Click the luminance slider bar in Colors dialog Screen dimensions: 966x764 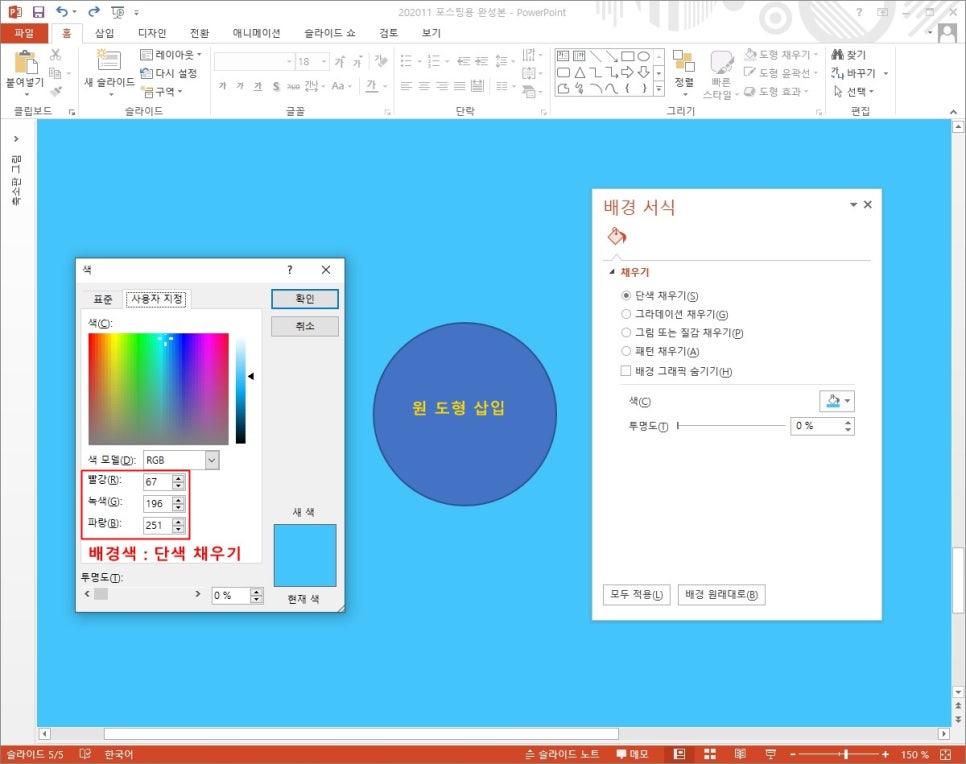(x=241, y=391)
